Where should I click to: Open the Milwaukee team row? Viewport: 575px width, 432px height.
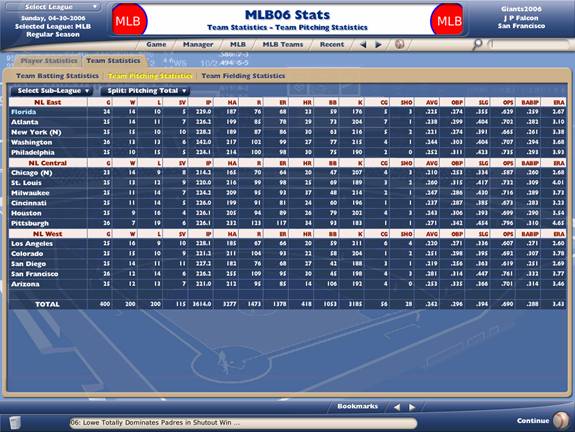[288, 193]
